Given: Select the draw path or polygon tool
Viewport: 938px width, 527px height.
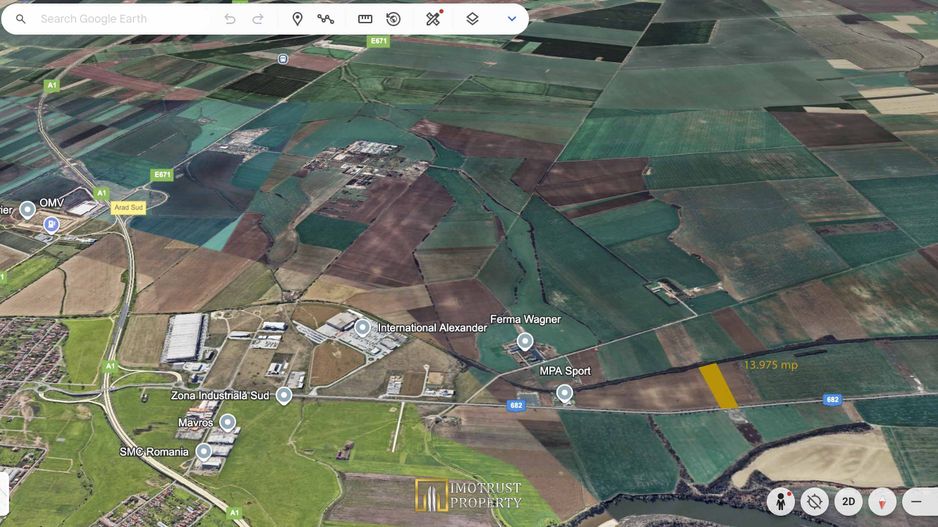Looking at the screenshot, I should click(x=326, y=19).
